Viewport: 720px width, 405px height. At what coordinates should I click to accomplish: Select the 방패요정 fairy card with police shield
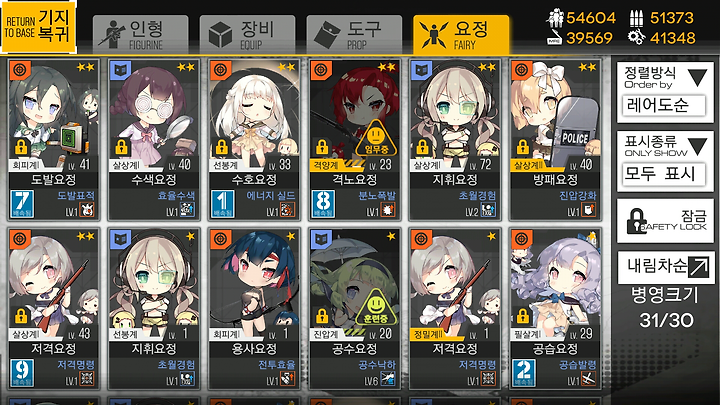(555, 140)
